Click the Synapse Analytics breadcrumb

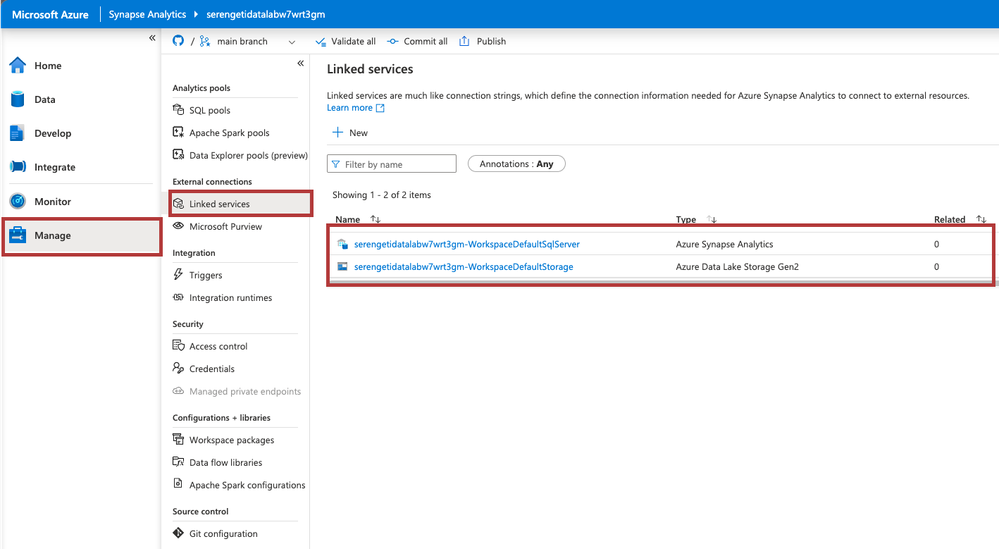point(147,14)
